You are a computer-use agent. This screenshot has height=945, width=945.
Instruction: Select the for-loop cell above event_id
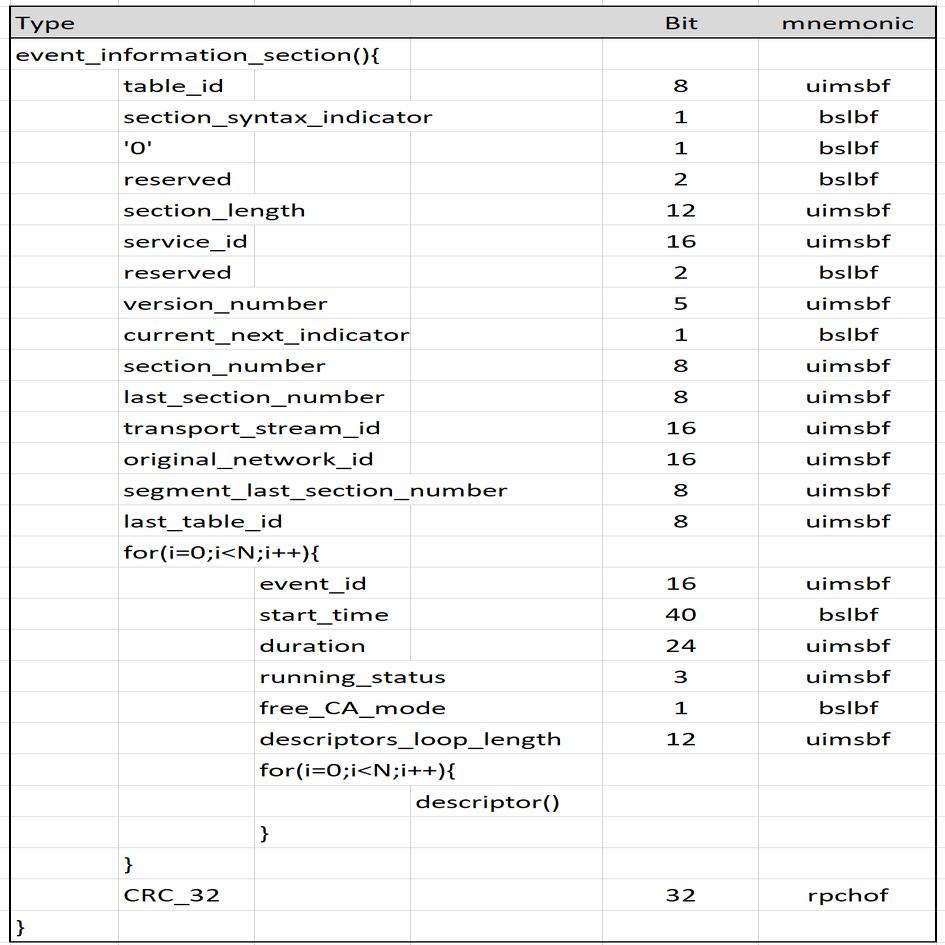click(221, 553)
